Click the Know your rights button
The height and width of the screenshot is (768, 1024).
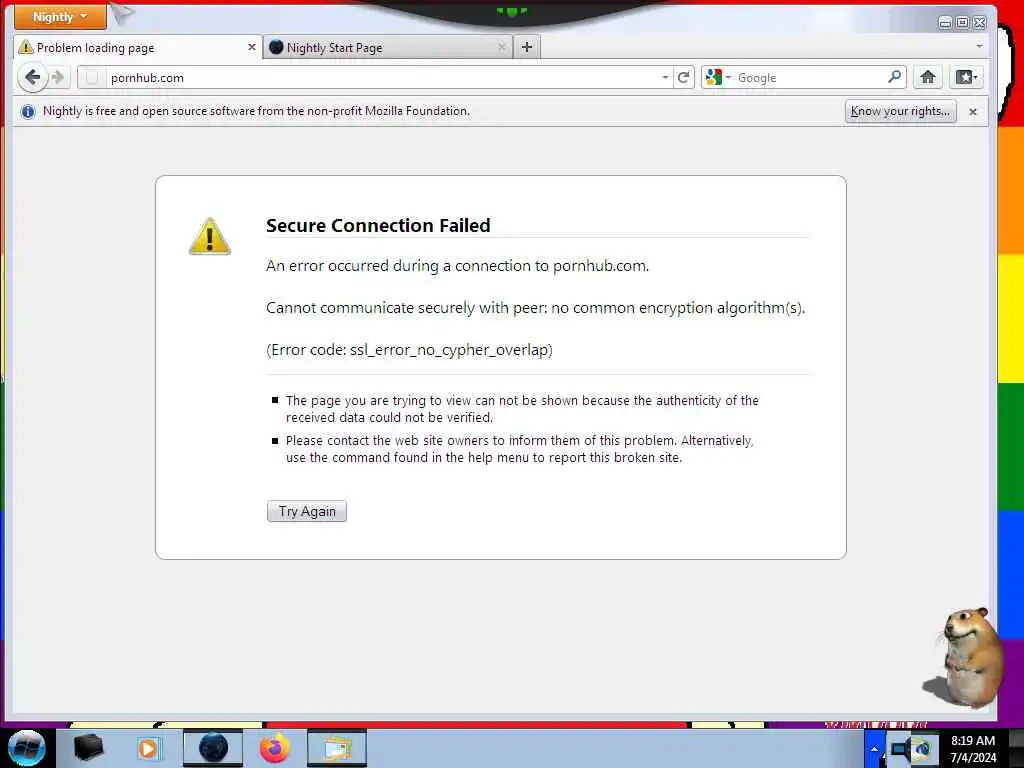point(901,112)
